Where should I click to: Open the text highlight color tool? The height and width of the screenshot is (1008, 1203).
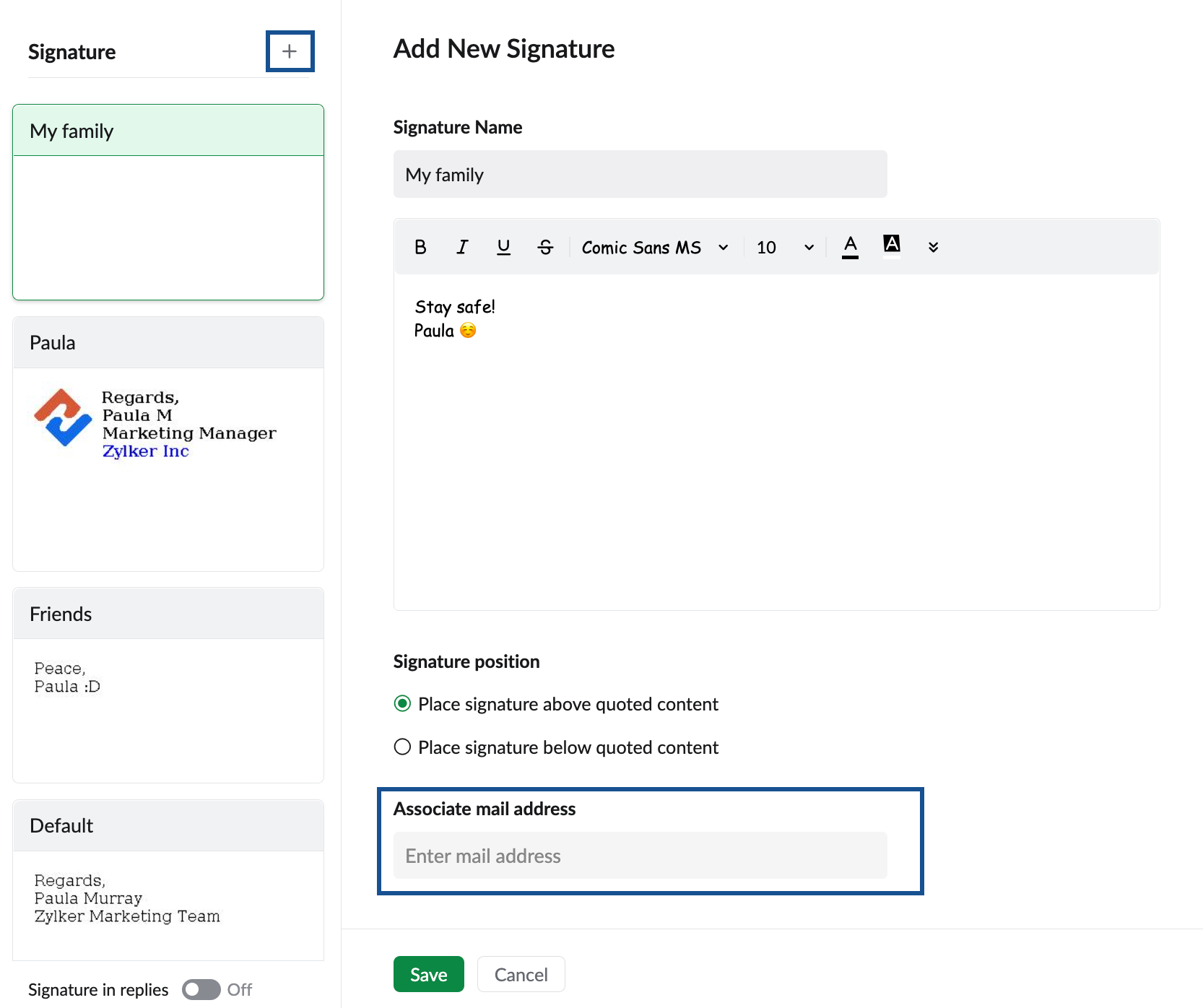pyautogui.click(x=892, y=247)
